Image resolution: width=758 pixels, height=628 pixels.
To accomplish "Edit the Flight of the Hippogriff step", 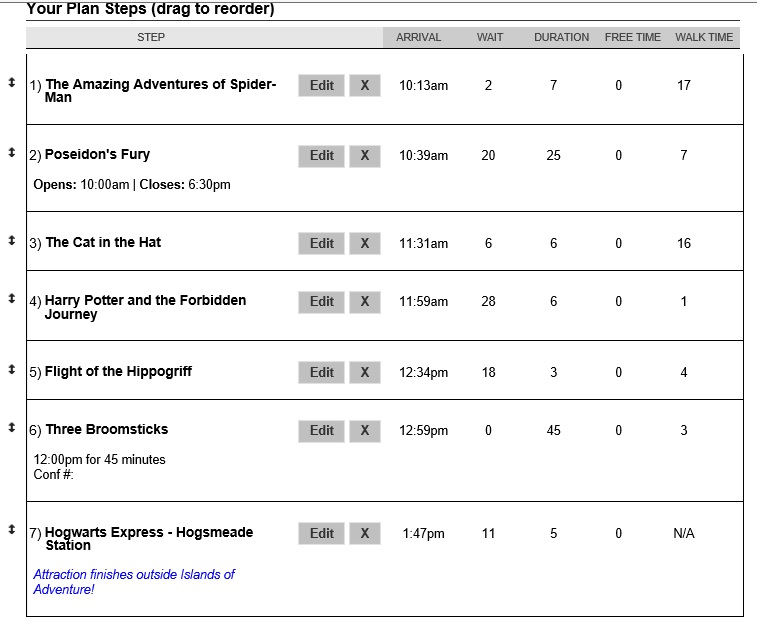I will (x=321, y=373).
